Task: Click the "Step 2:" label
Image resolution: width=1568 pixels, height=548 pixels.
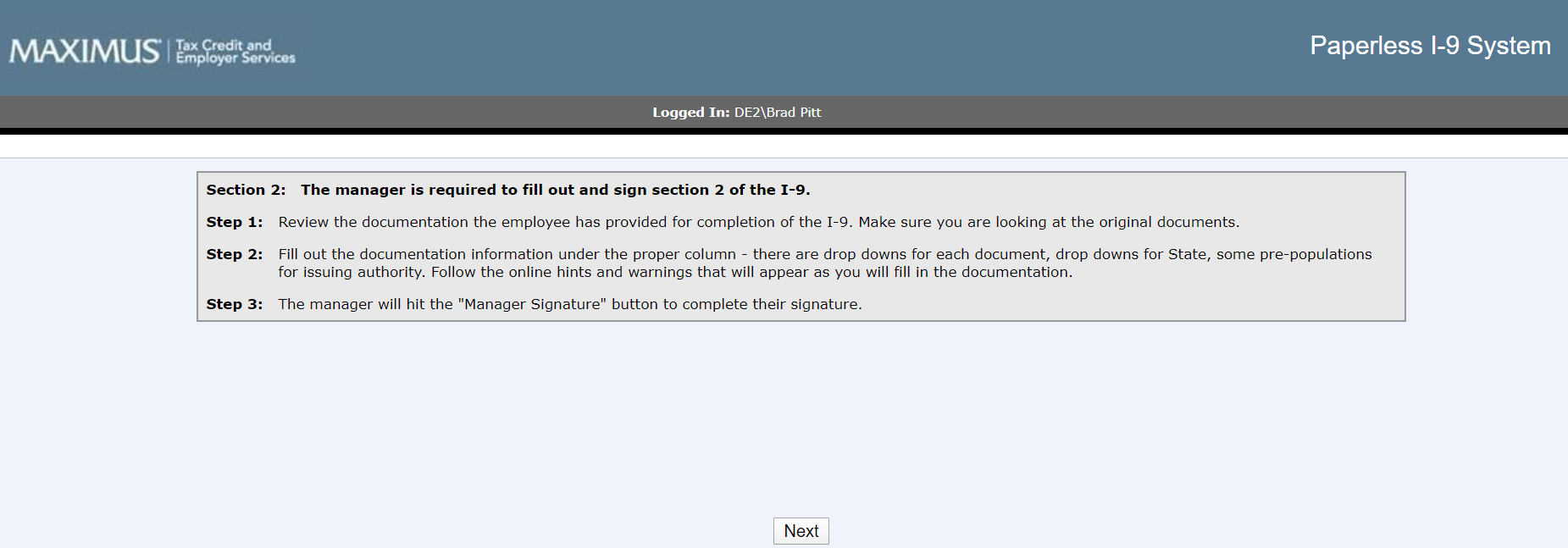Action: click(x=235, y=254)
